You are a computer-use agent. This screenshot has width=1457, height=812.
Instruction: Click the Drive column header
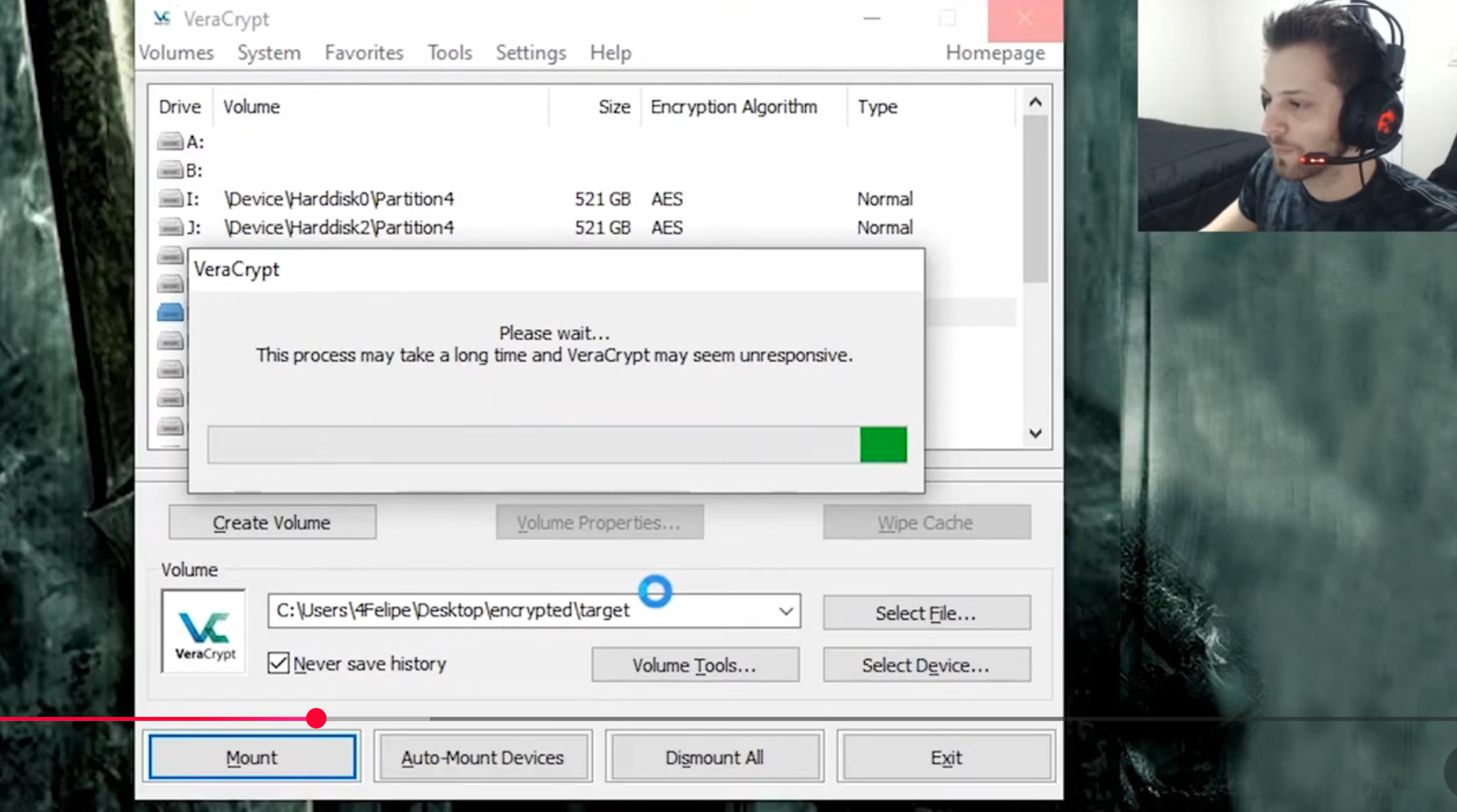[180, 107]
